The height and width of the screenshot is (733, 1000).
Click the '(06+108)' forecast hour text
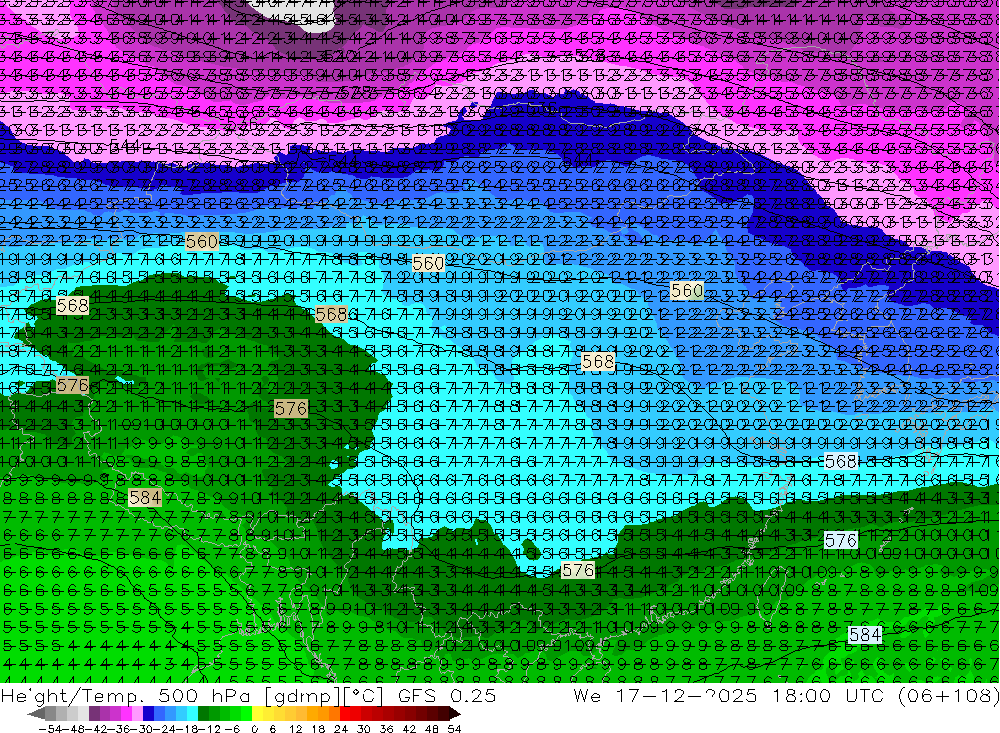[x=948, y=696]
